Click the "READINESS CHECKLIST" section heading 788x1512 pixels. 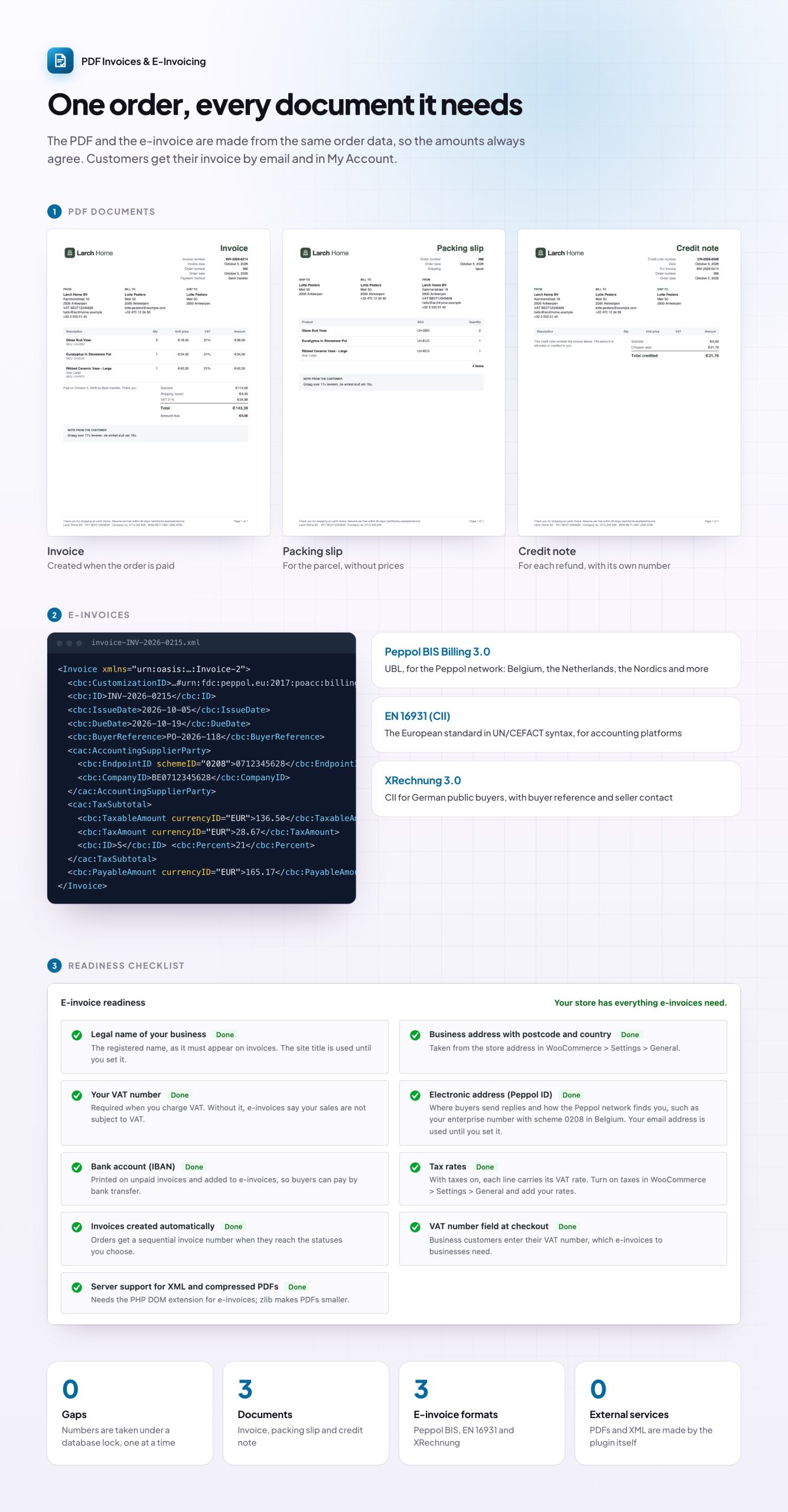(x=126, y=966)
